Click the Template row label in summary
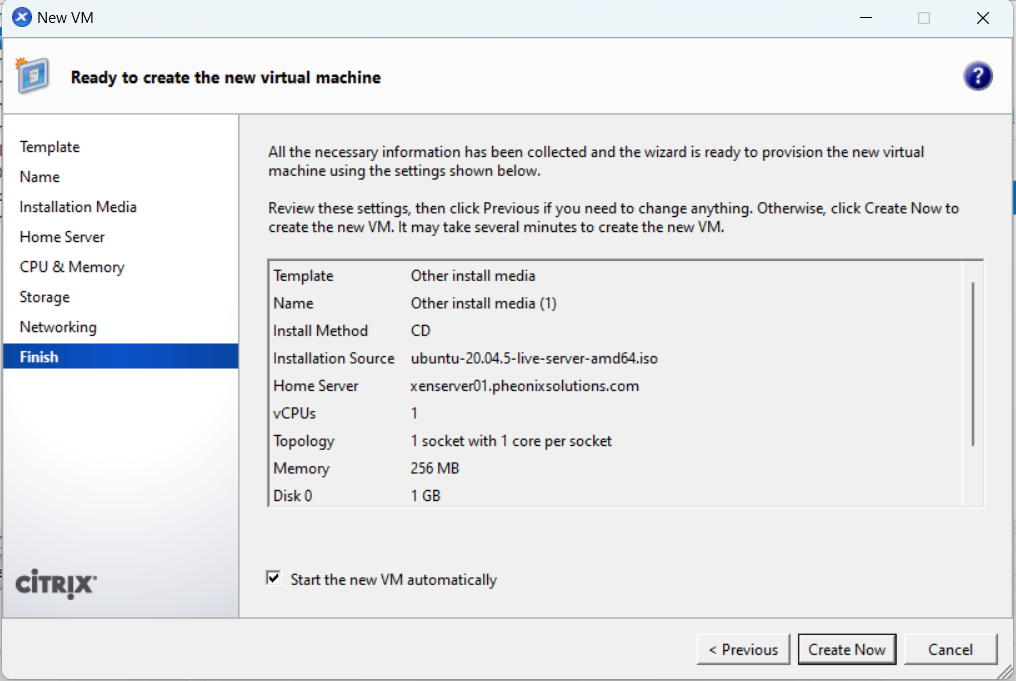 tap(303, 276)
